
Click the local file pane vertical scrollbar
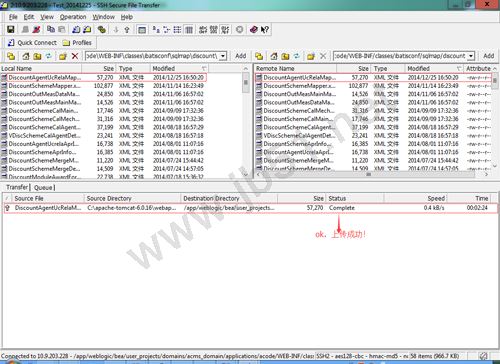point(246,122)
